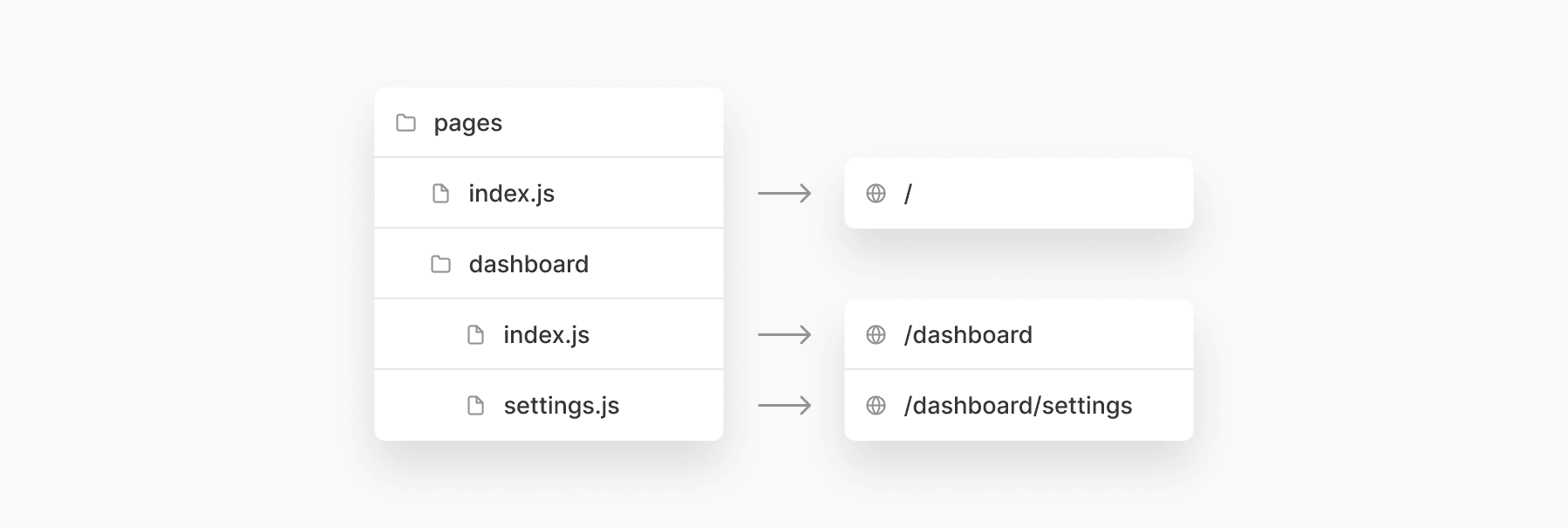This screenshot has height=528, width=1568.
Task: Click the pages folder icon
Action: click(406, 122)
